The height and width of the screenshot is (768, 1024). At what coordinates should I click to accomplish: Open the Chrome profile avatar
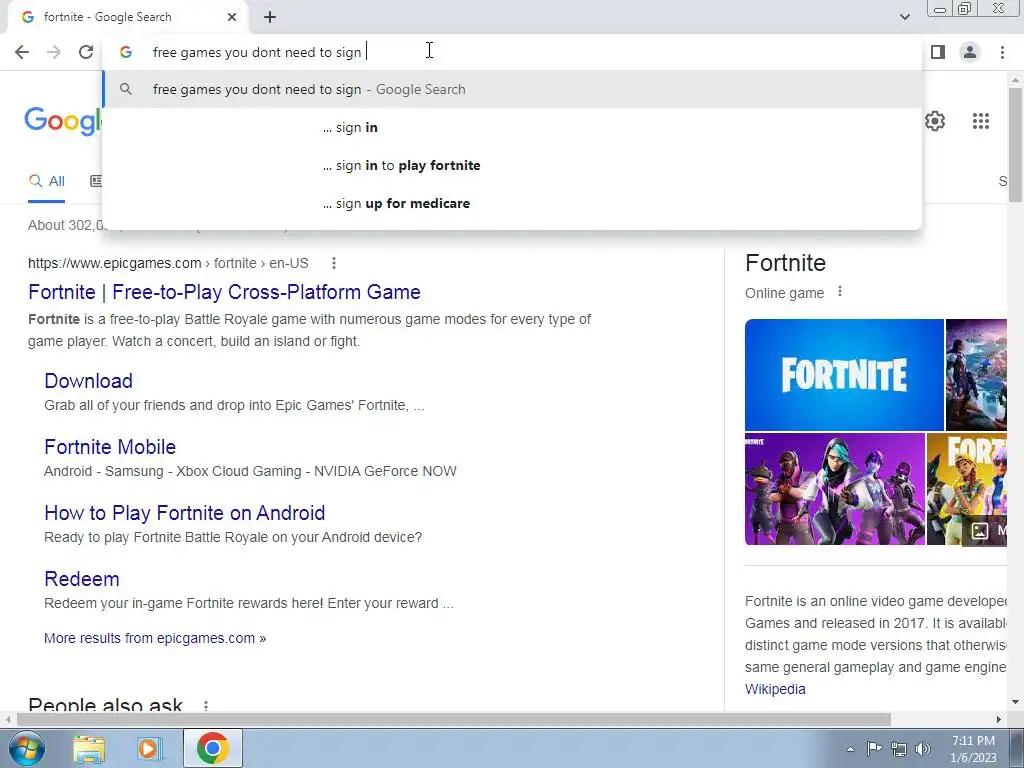(x=970, y=52)
